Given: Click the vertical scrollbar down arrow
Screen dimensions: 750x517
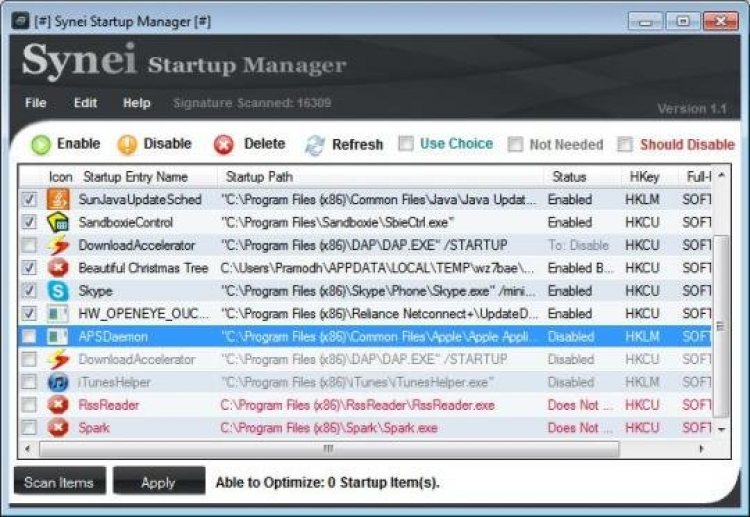Looking at the screenshot, I should (721, 429).
